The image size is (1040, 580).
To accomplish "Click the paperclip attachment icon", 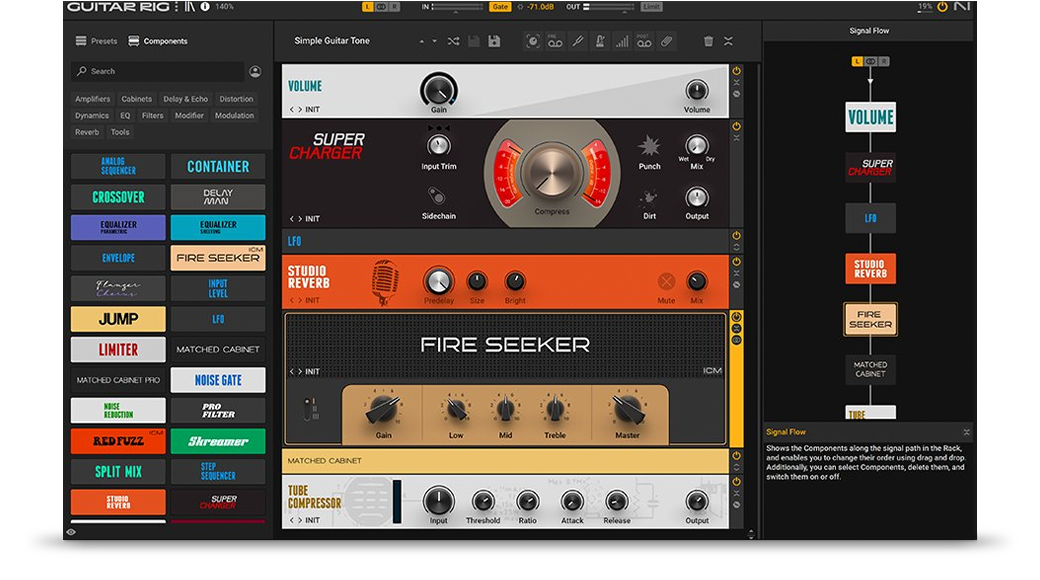I will (667, 41).
